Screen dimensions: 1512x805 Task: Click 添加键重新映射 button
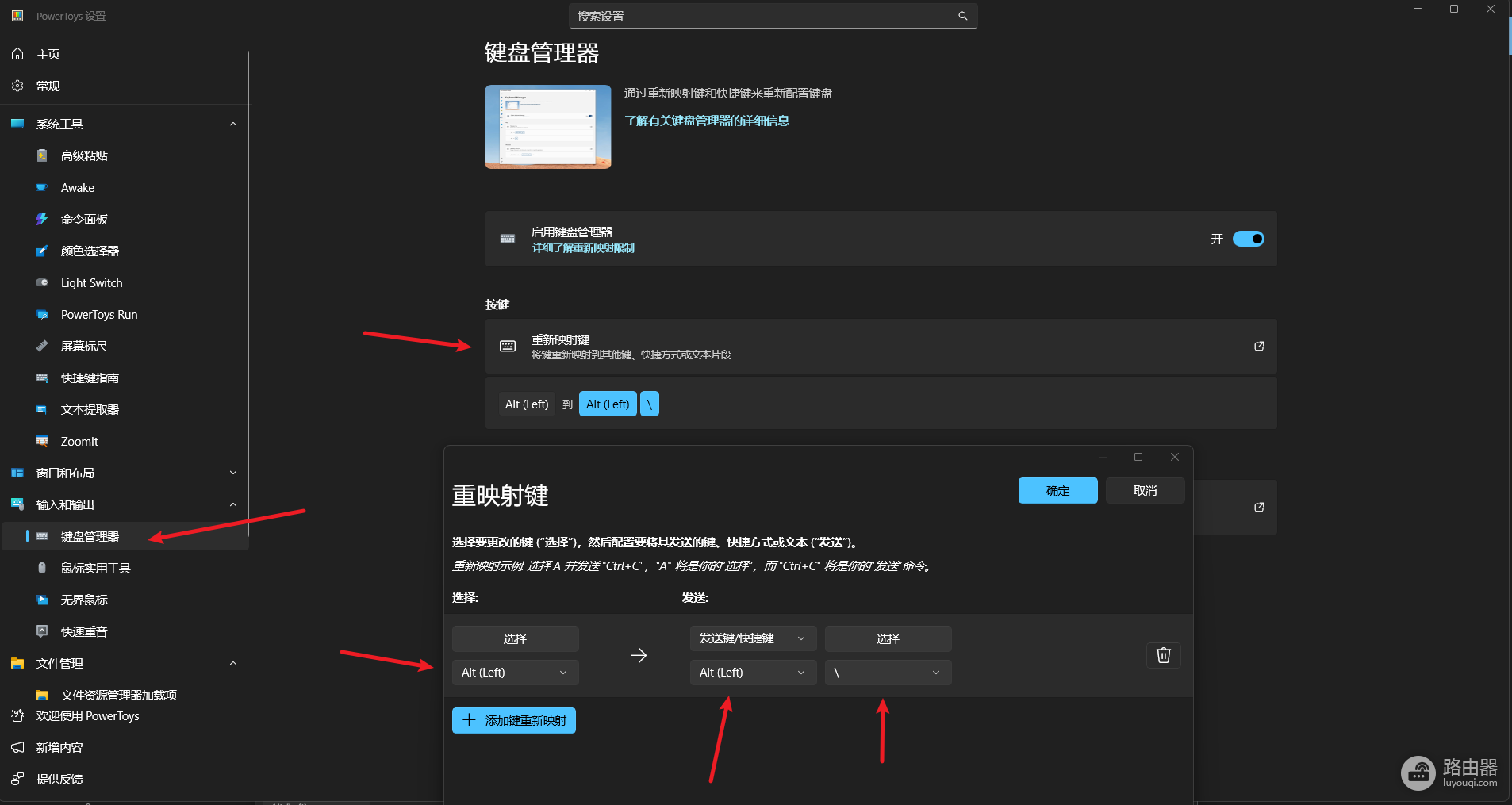pyautogui.click(x=514, y=720)
